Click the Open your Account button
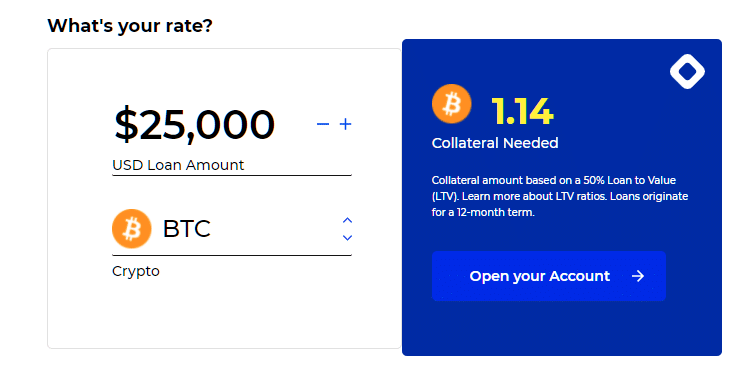The image size is (756, 366). pos(549,276)
